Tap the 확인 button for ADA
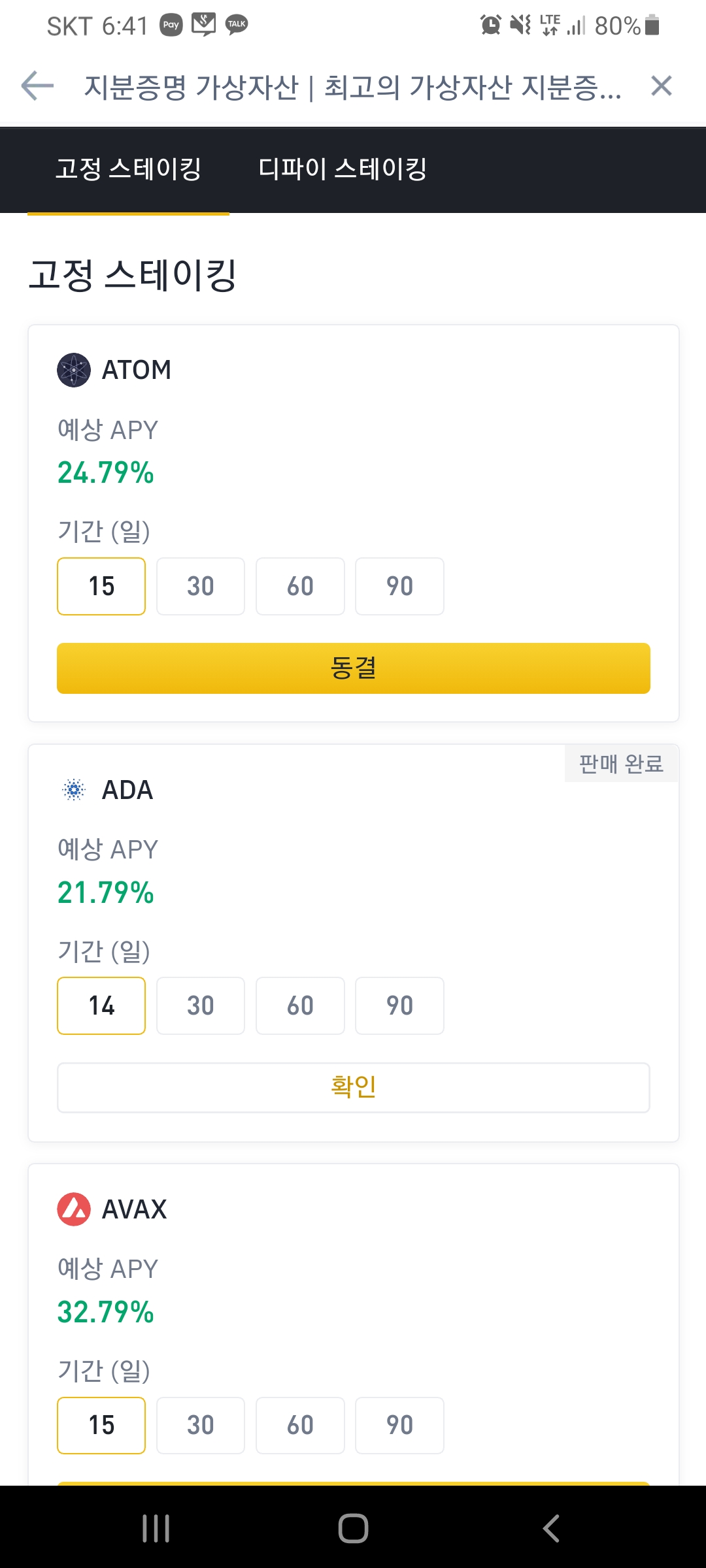Image resolution: width=706 pixels, height=1568 pixels. 354,1088
